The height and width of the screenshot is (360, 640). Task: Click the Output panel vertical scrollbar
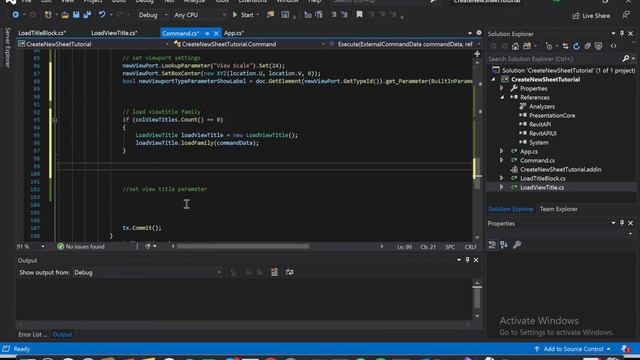477,299
